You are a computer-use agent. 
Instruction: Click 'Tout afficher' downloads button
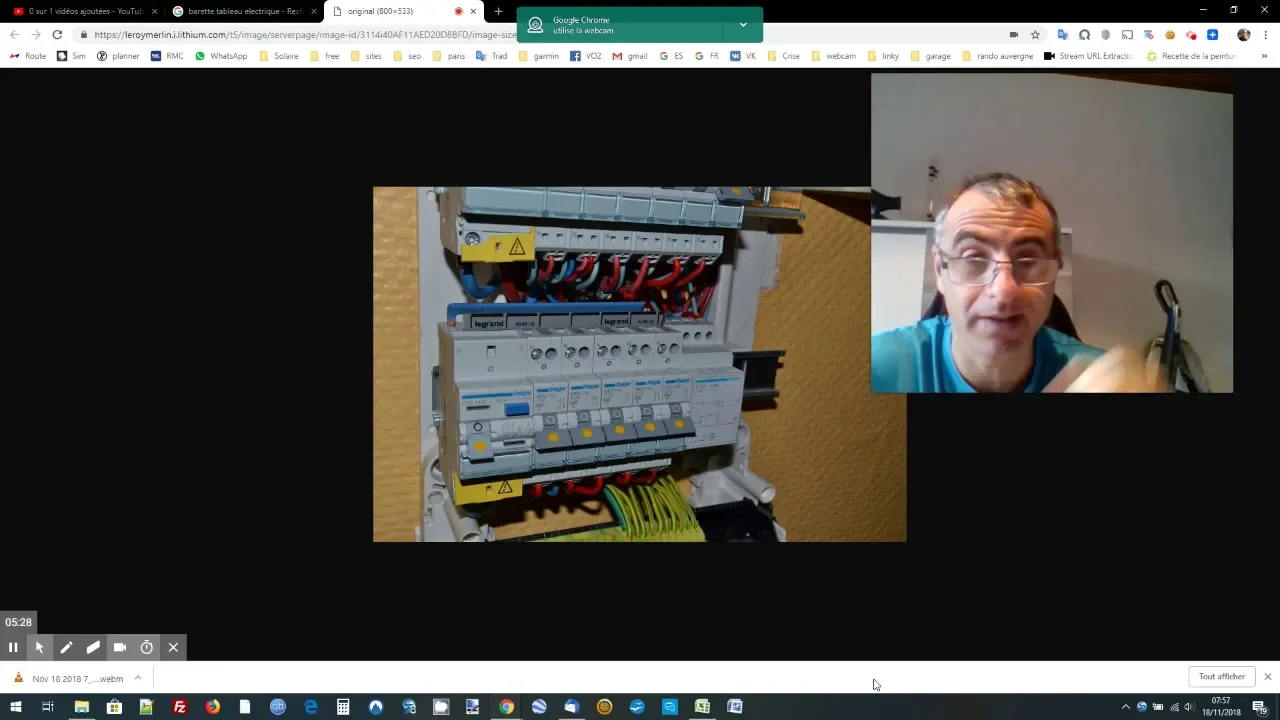1222,677
